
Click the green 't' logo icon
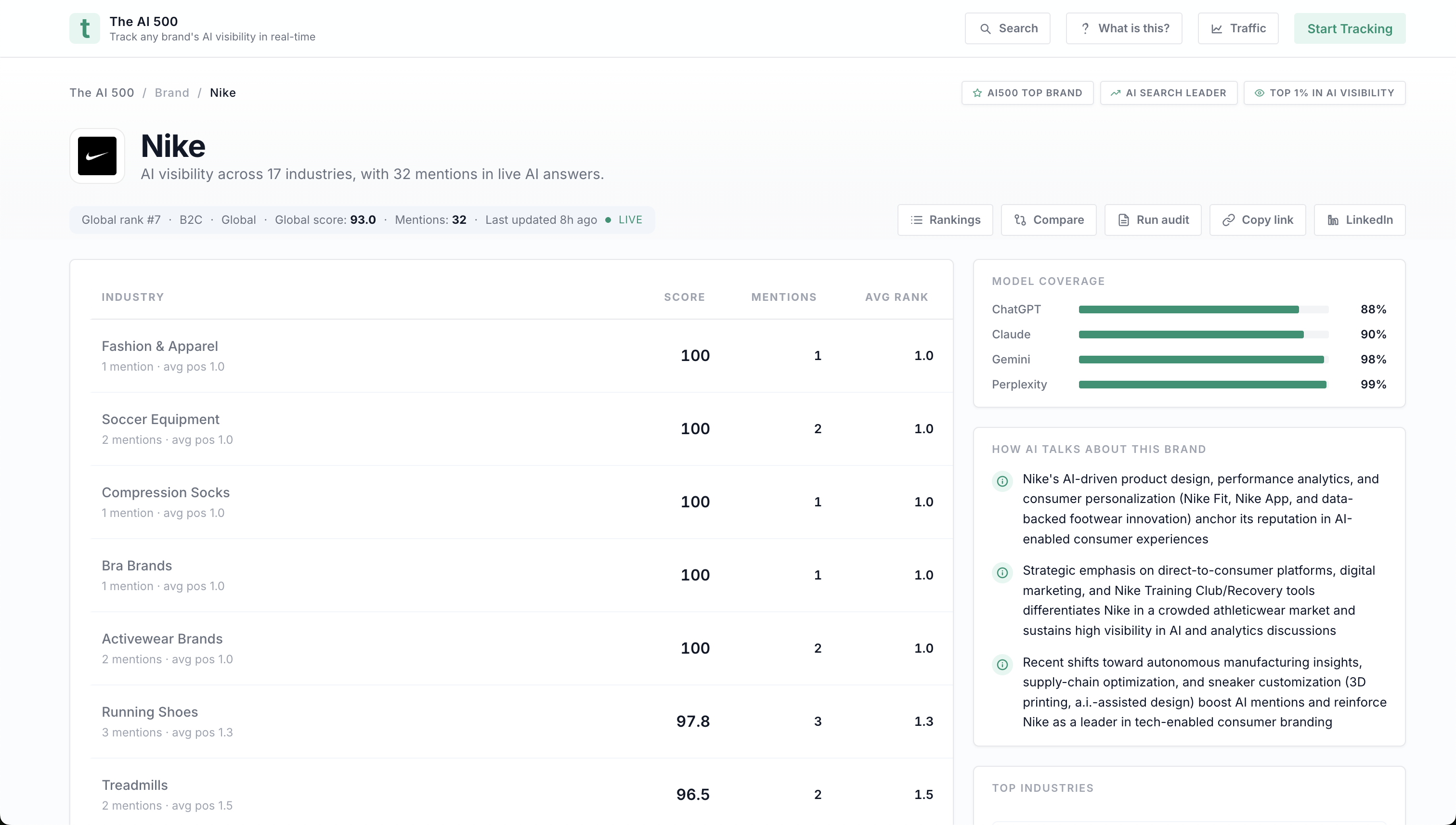(x=84, y=28)
